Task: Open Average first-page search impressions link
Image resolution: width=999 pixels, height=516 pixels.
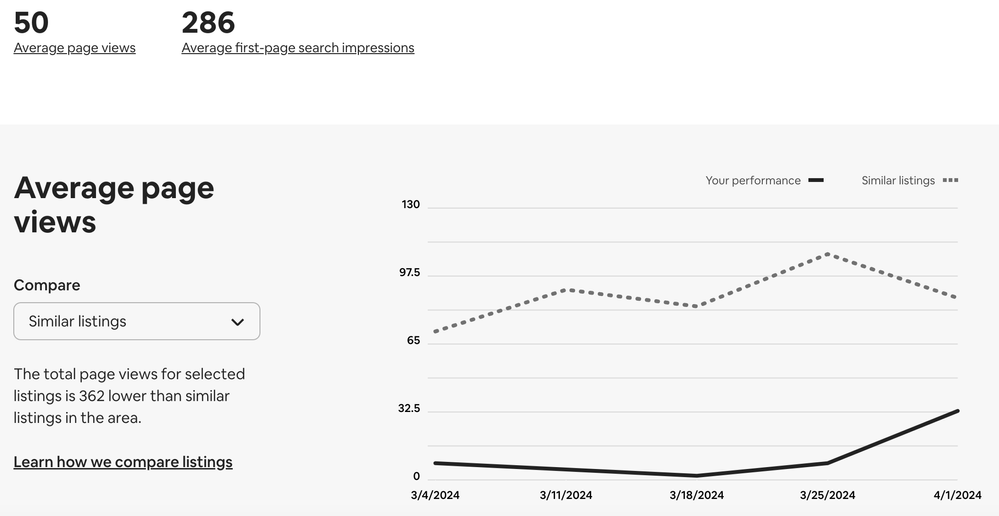Action: click(297, 48)
